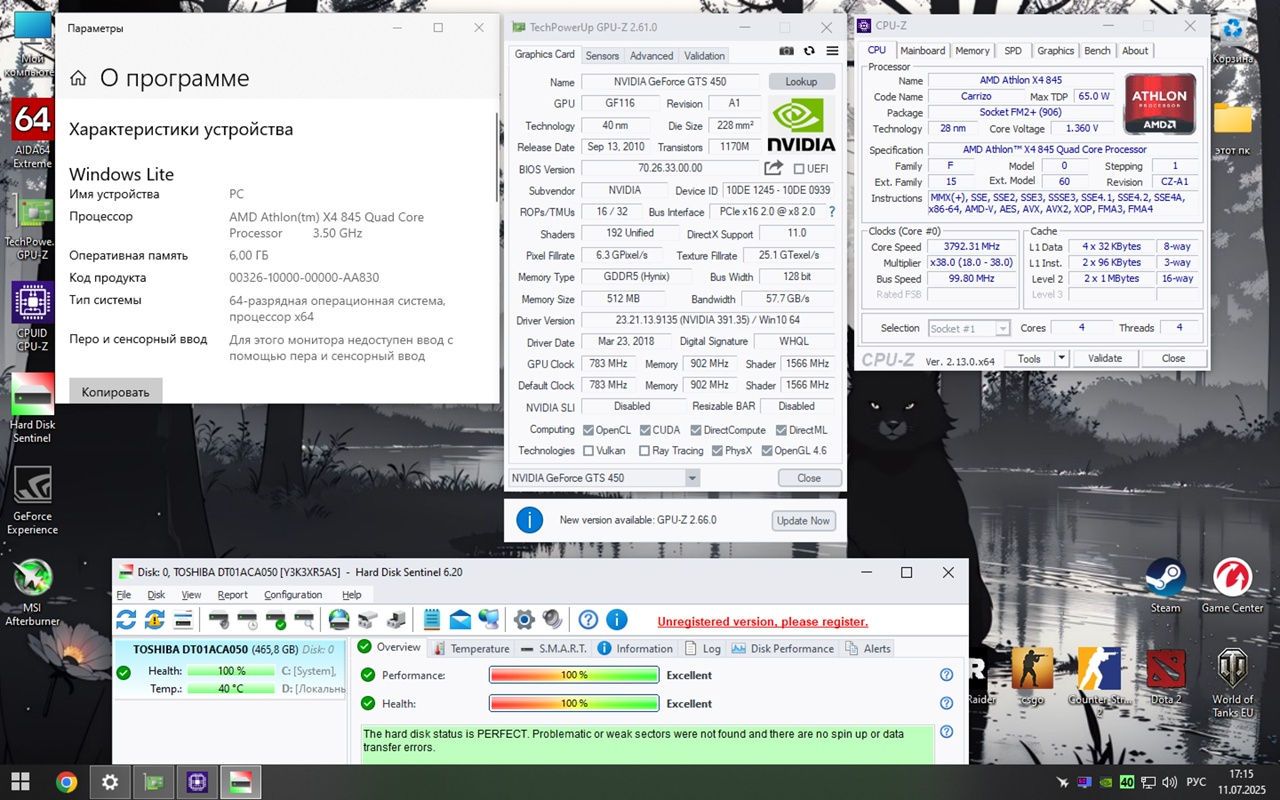Viewport: 1280px width, 800px height.
Task: Open Dota 2 desktop icon
Action: point(1166,677)
